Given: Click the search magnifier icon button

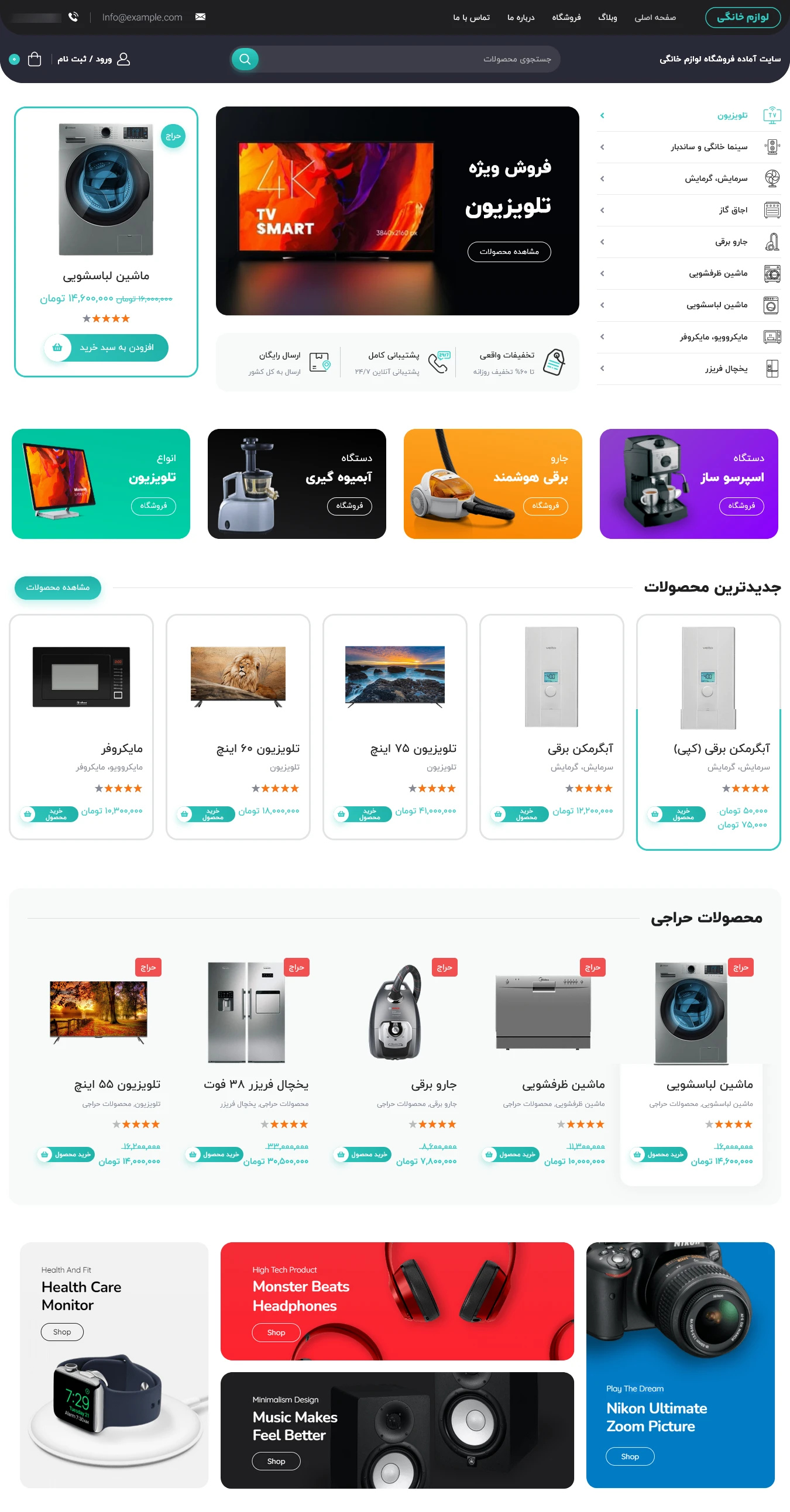Looking at the screenshot, I should coord(245,59).
